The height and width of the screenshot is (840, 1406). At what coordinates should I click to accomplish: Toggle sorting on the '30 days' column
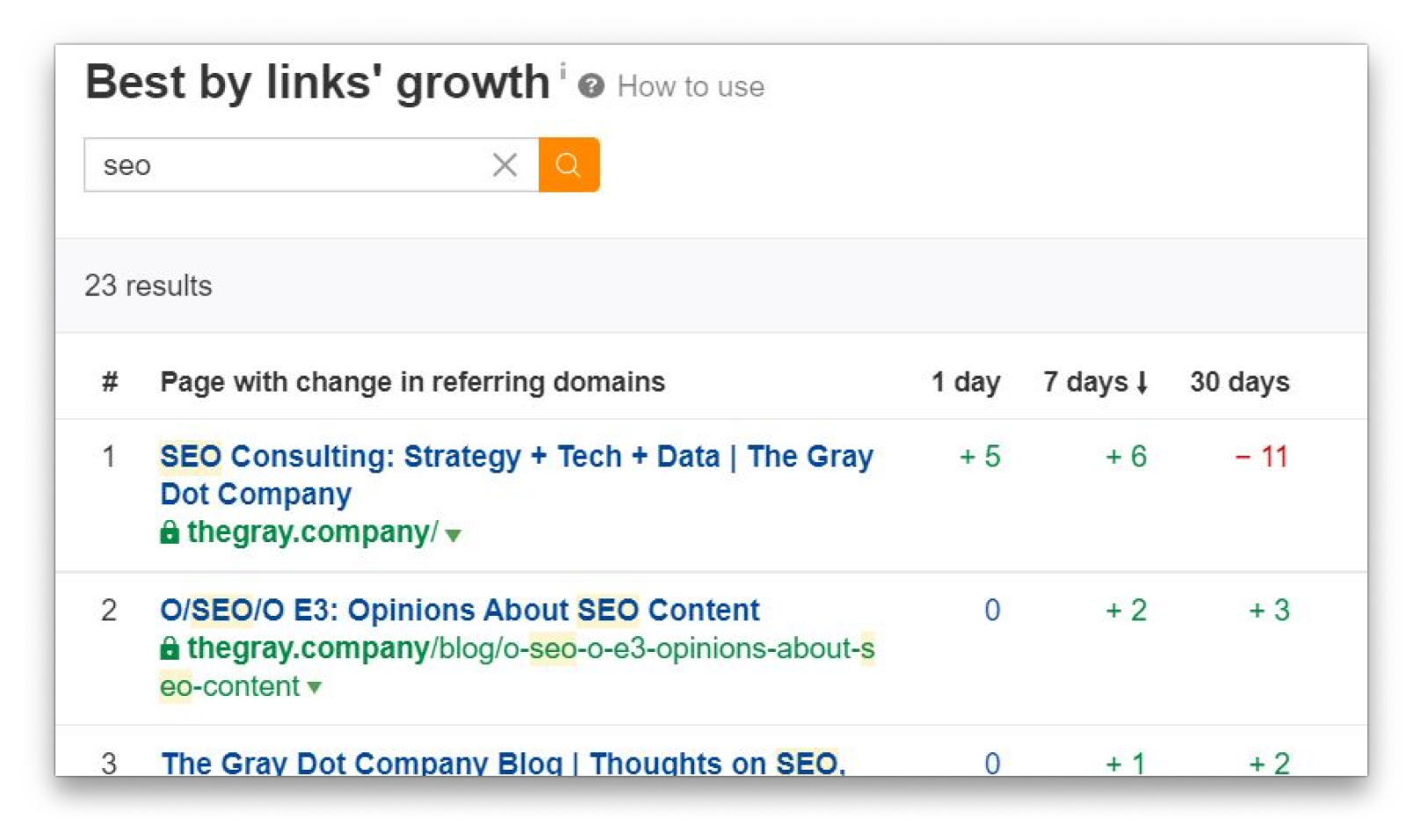point(1239,381)
